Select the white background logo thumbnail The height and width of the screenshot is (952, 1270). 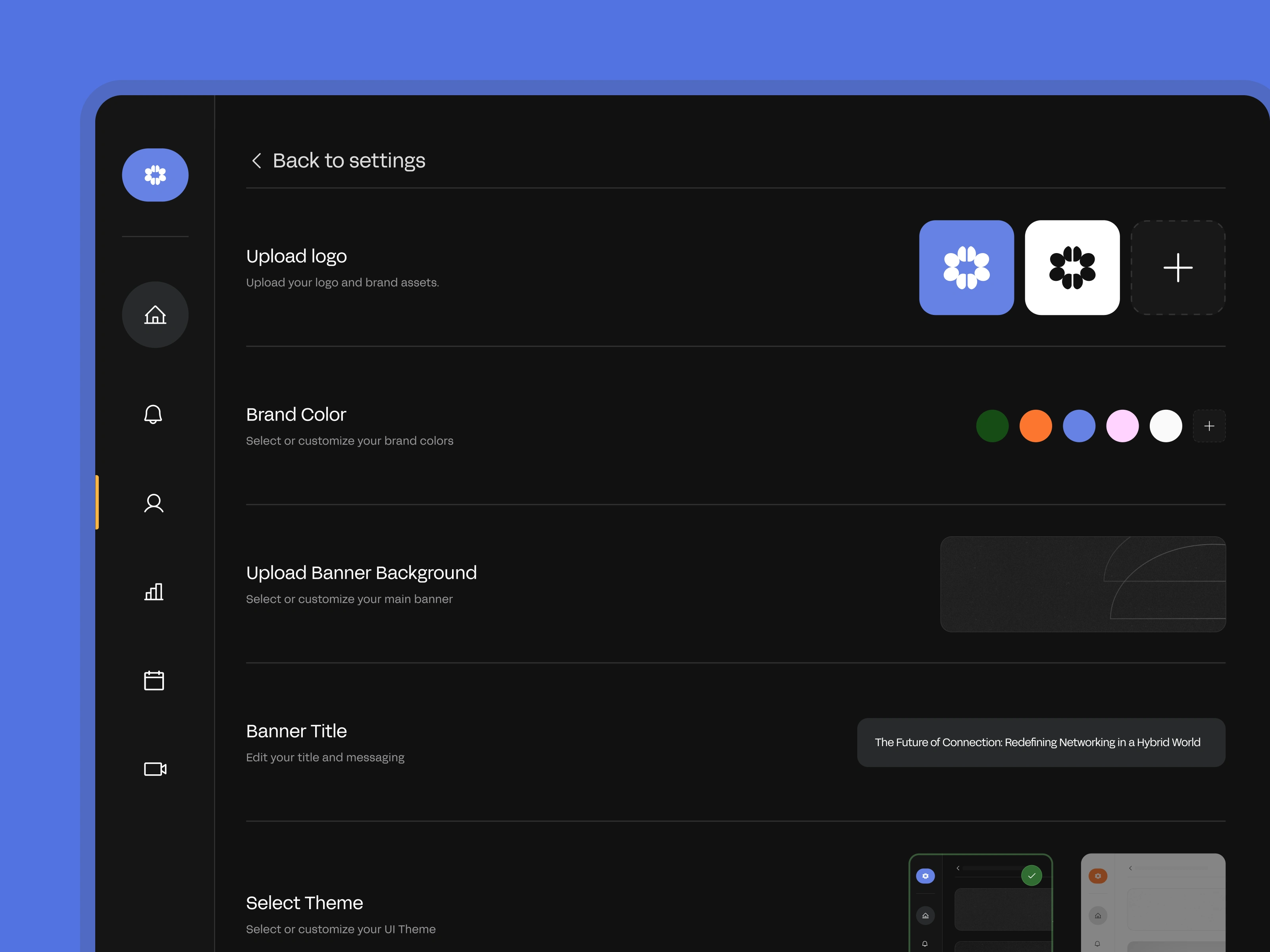click(1072, 267)
